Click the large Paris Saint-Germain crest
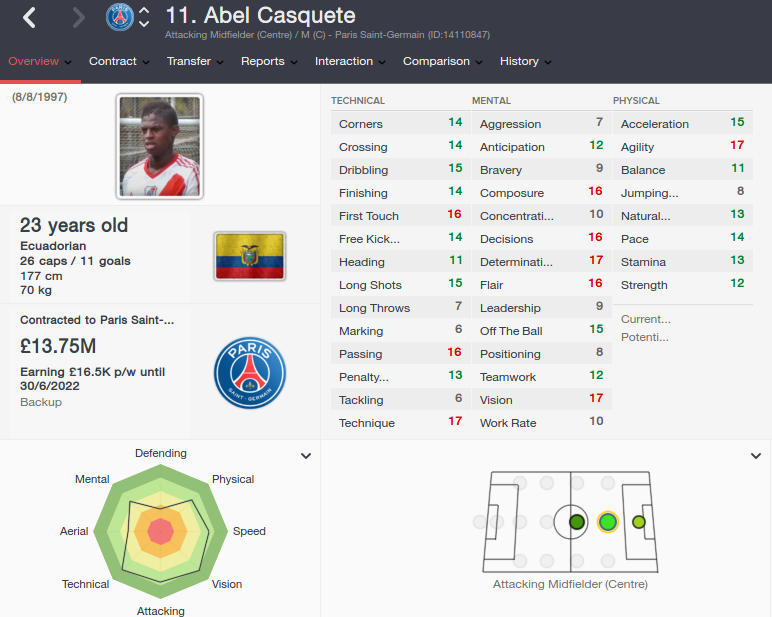The width and height of the screenshot is (772, 617). pyautogui.click(x=250, y=373)
